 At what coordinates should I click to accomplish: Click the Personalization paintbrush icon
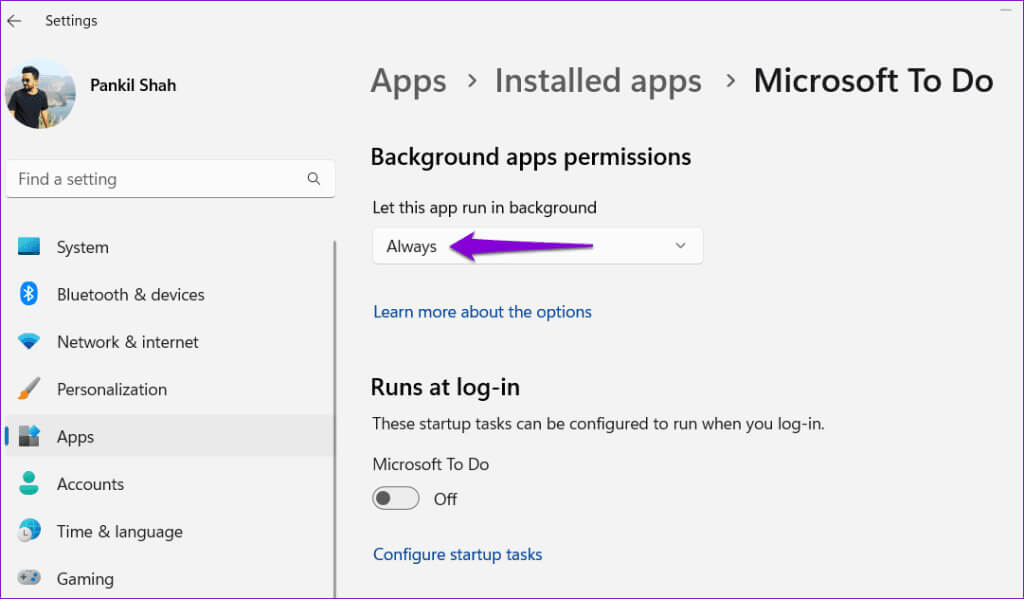pyautogui.click(x=29, y=388)
